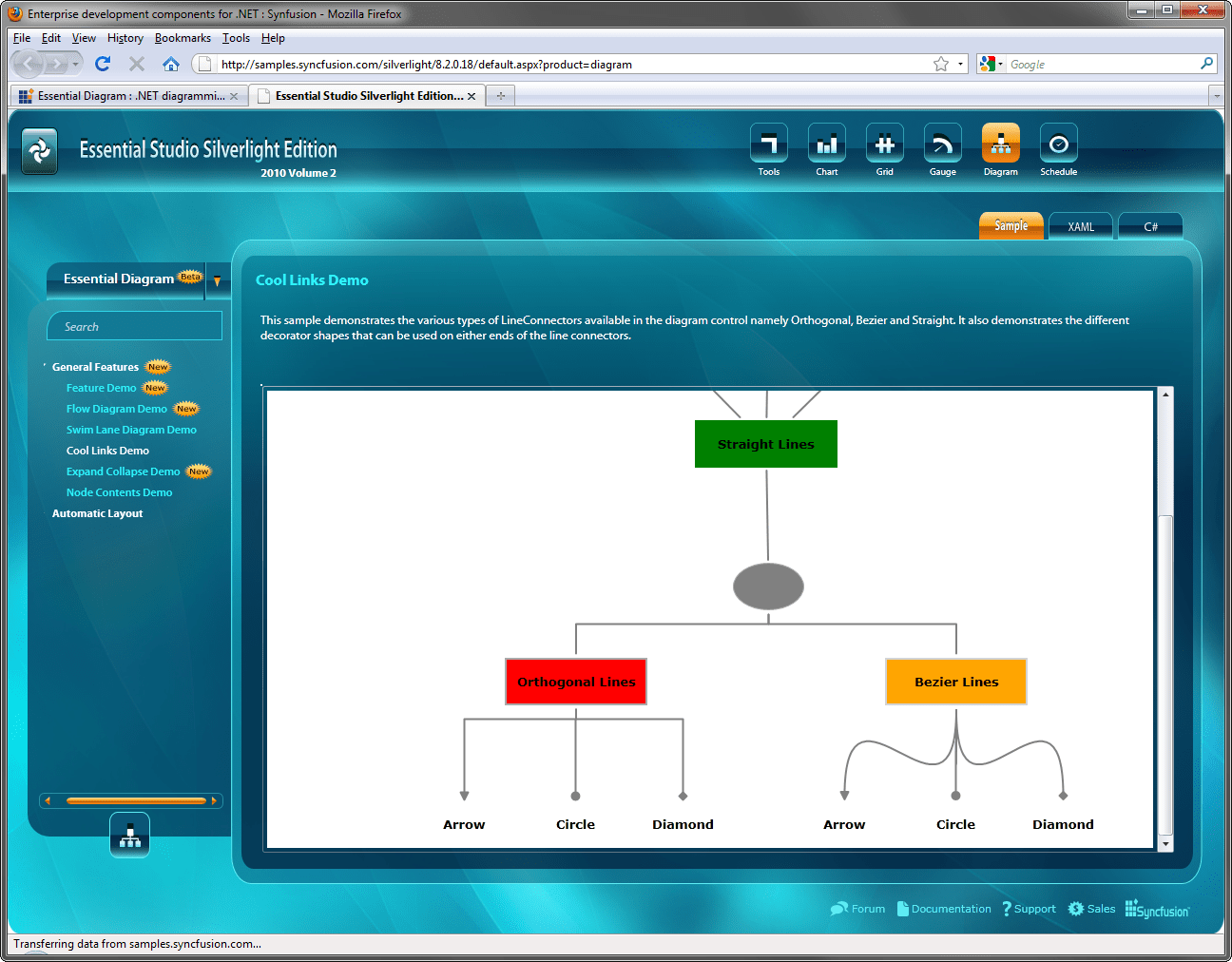1232x962 pixels.
Task: Click inside the sidebar Search box
Action: point(134,325)
